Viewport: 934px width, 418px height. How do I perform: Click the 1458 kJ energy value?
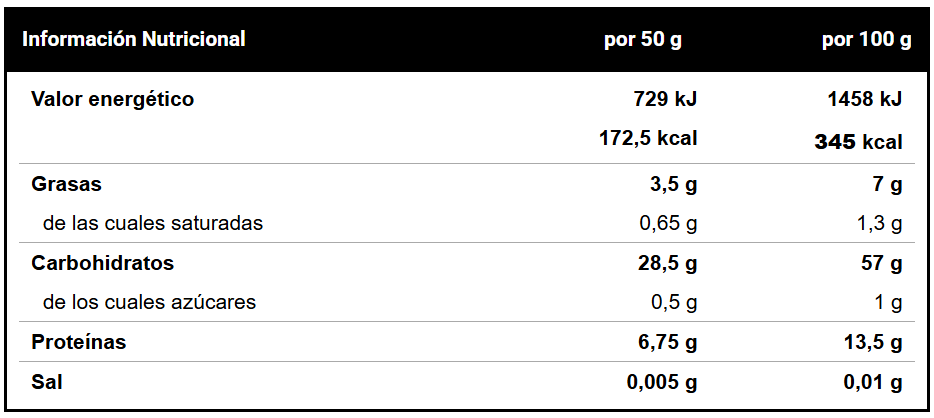click(865, 99)
